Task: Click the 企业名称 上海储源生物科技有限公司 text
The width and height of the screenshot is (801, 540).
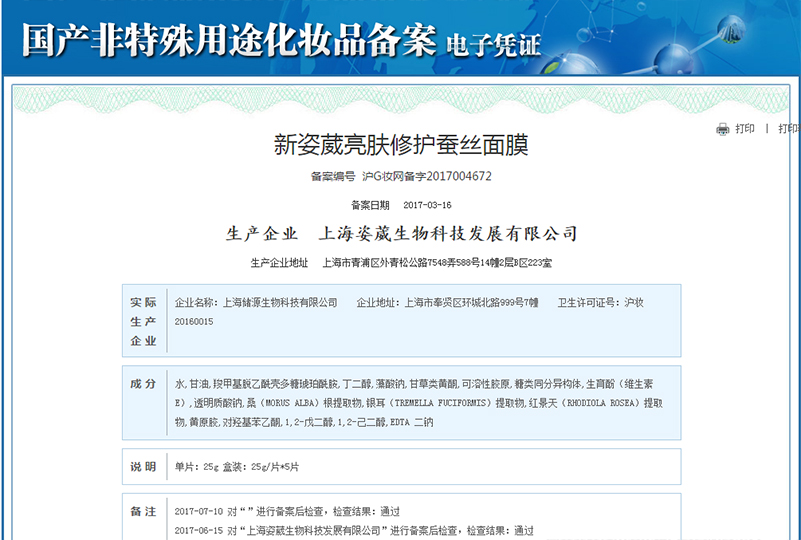Action: click(x=256, y=302)
